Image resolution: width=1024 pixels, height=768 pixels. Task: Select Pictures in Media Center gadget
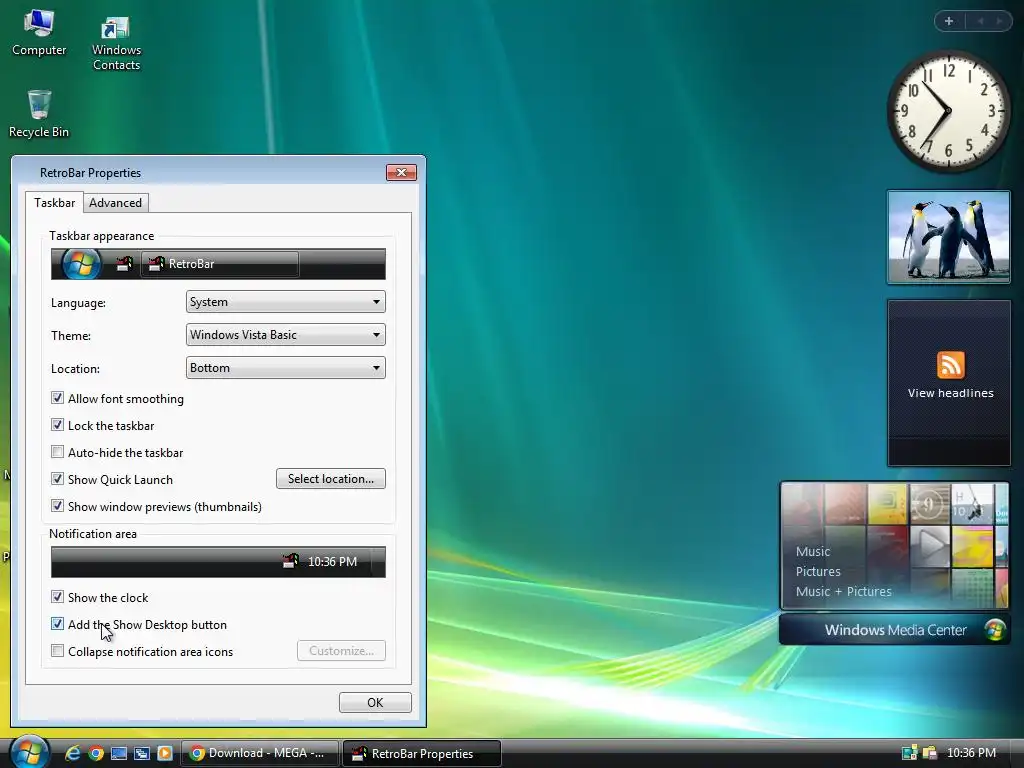coord(818,571)
